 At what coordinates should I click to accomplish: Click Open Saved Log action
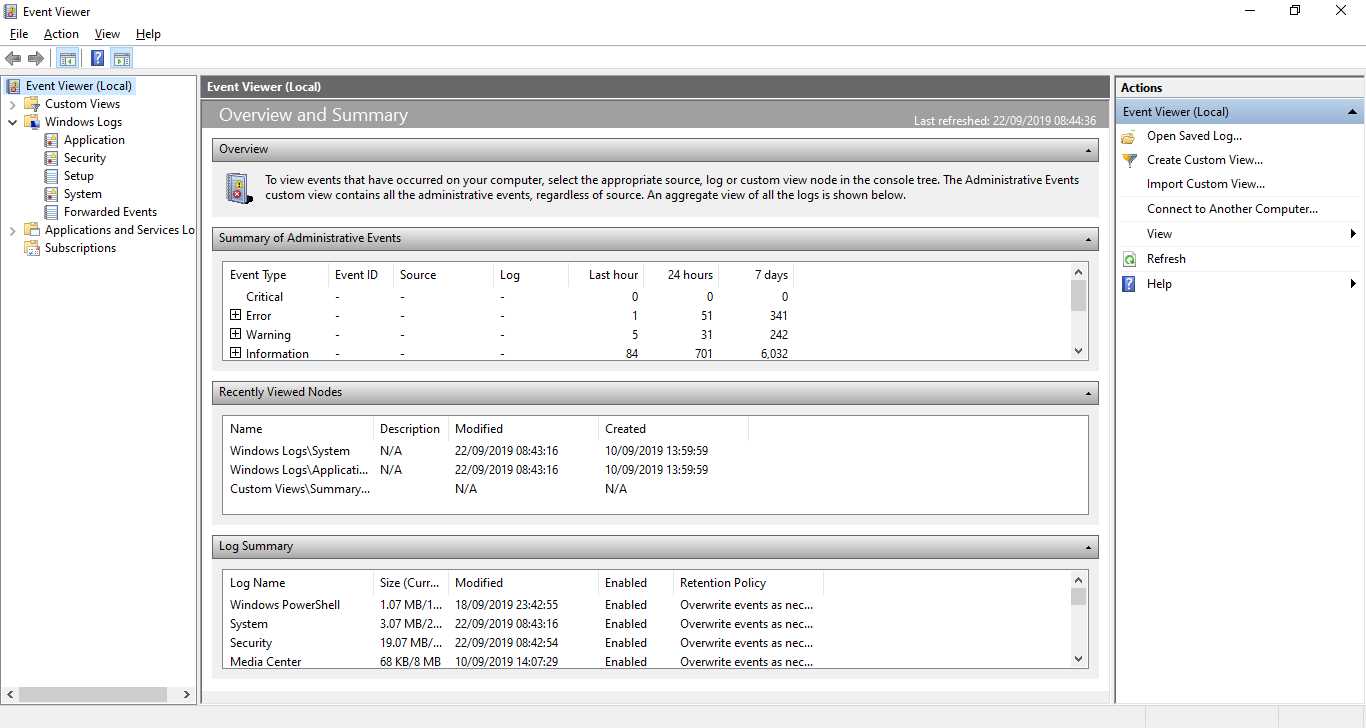[1194, 136]
